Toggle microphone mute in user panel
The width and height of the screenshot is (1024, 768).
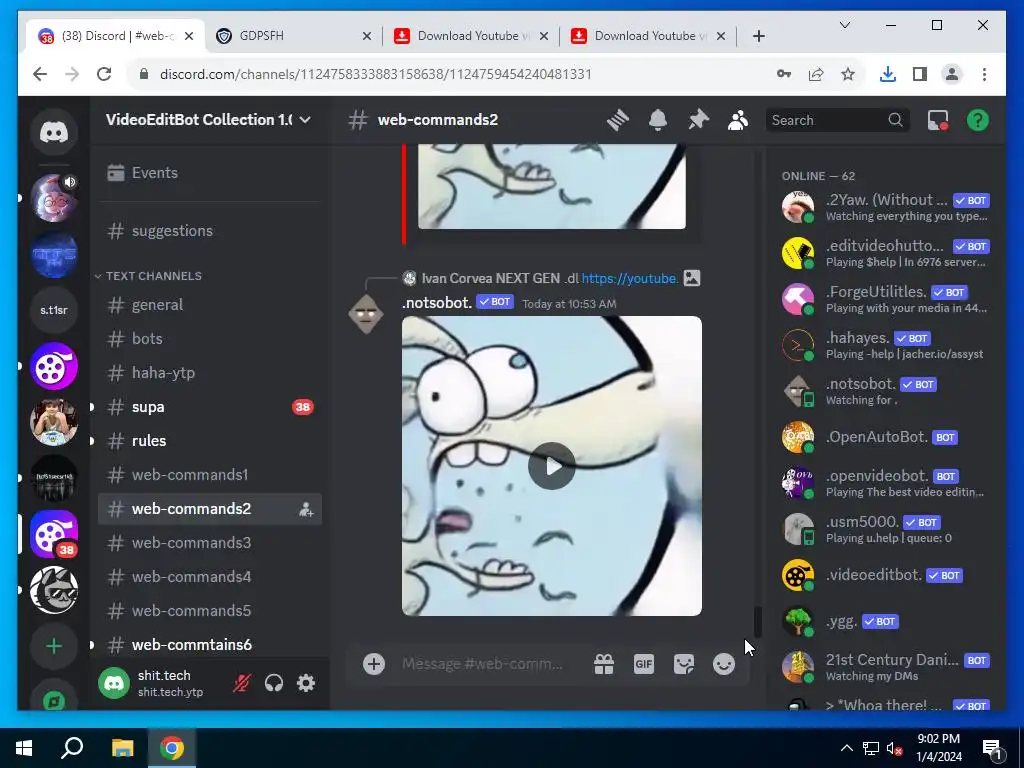pyautogui.click(x=242, y=683)
